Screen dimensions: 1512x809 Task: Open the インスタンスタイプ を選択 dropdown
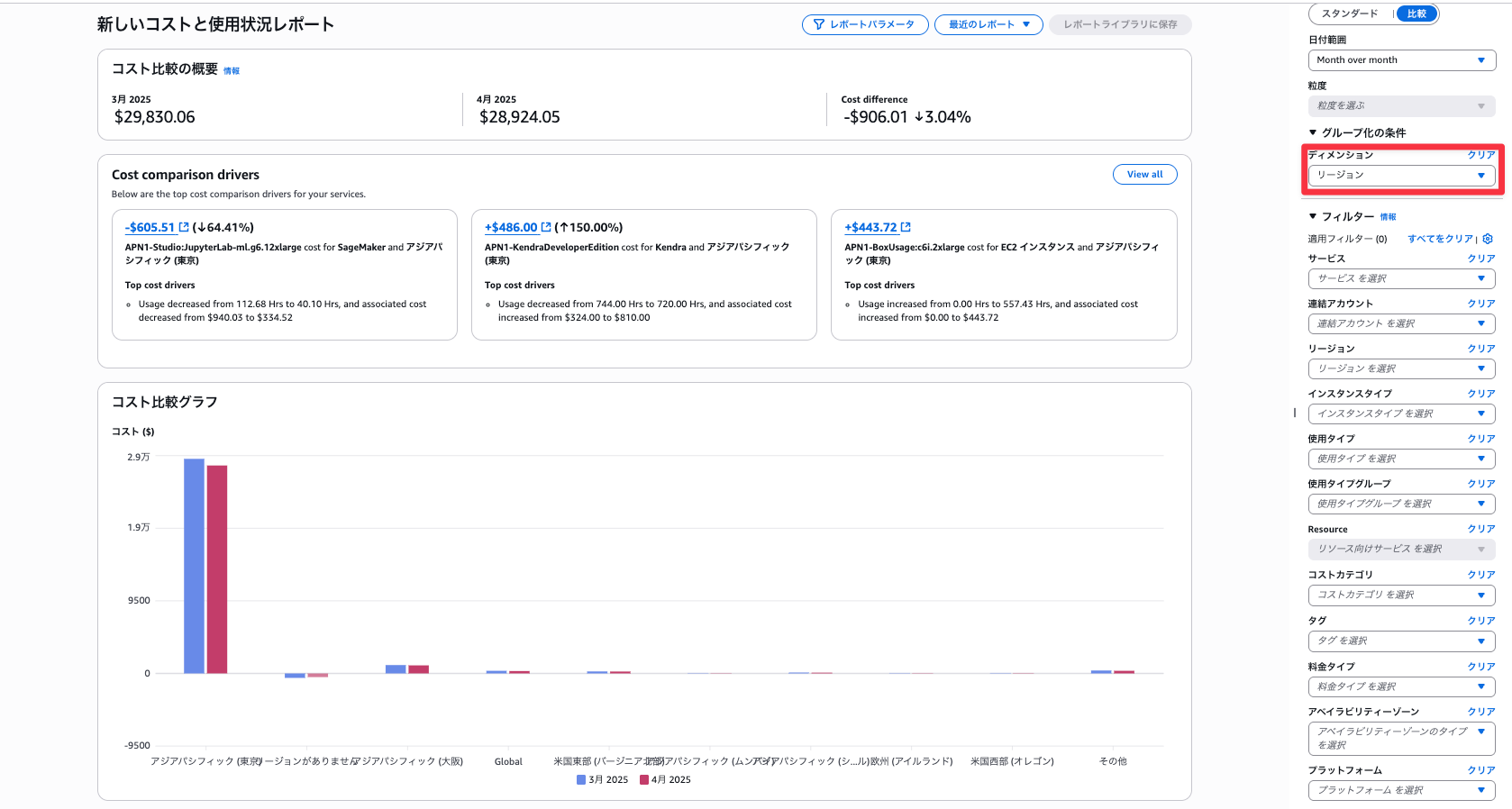1401,414
